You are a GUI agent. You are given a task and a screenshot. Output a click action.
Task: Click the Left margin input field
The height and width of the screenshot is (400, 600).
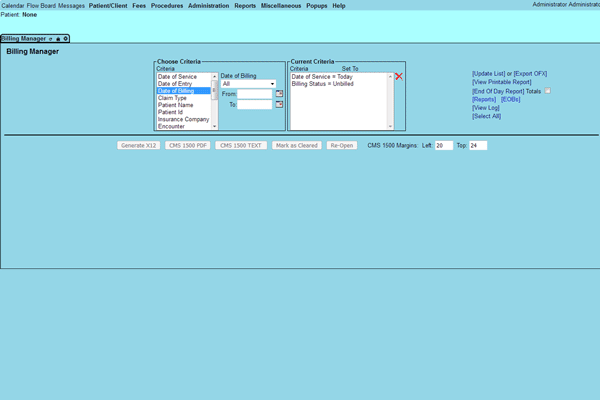pos(443,146)
